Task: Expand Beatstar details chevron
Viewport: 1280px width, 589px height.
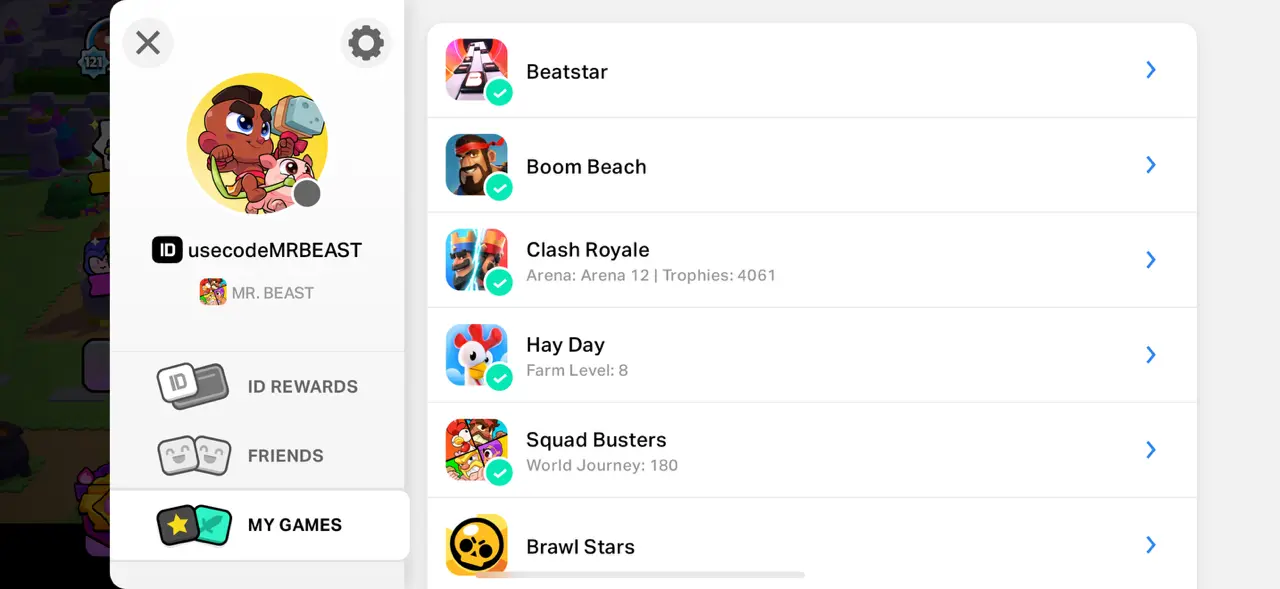Action: [x=1151, y=70]
